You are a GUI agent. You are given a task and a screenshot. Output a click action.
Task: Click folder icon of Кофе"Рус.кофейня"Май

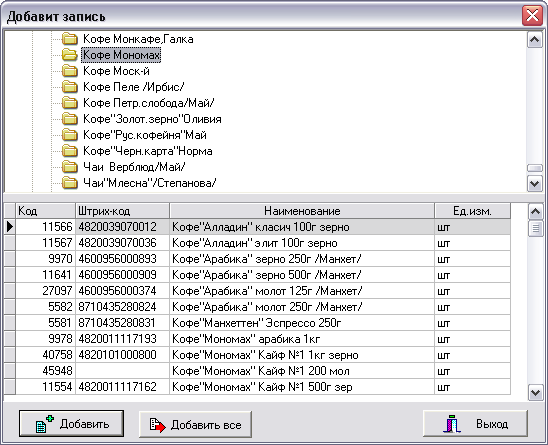[70, 135]
